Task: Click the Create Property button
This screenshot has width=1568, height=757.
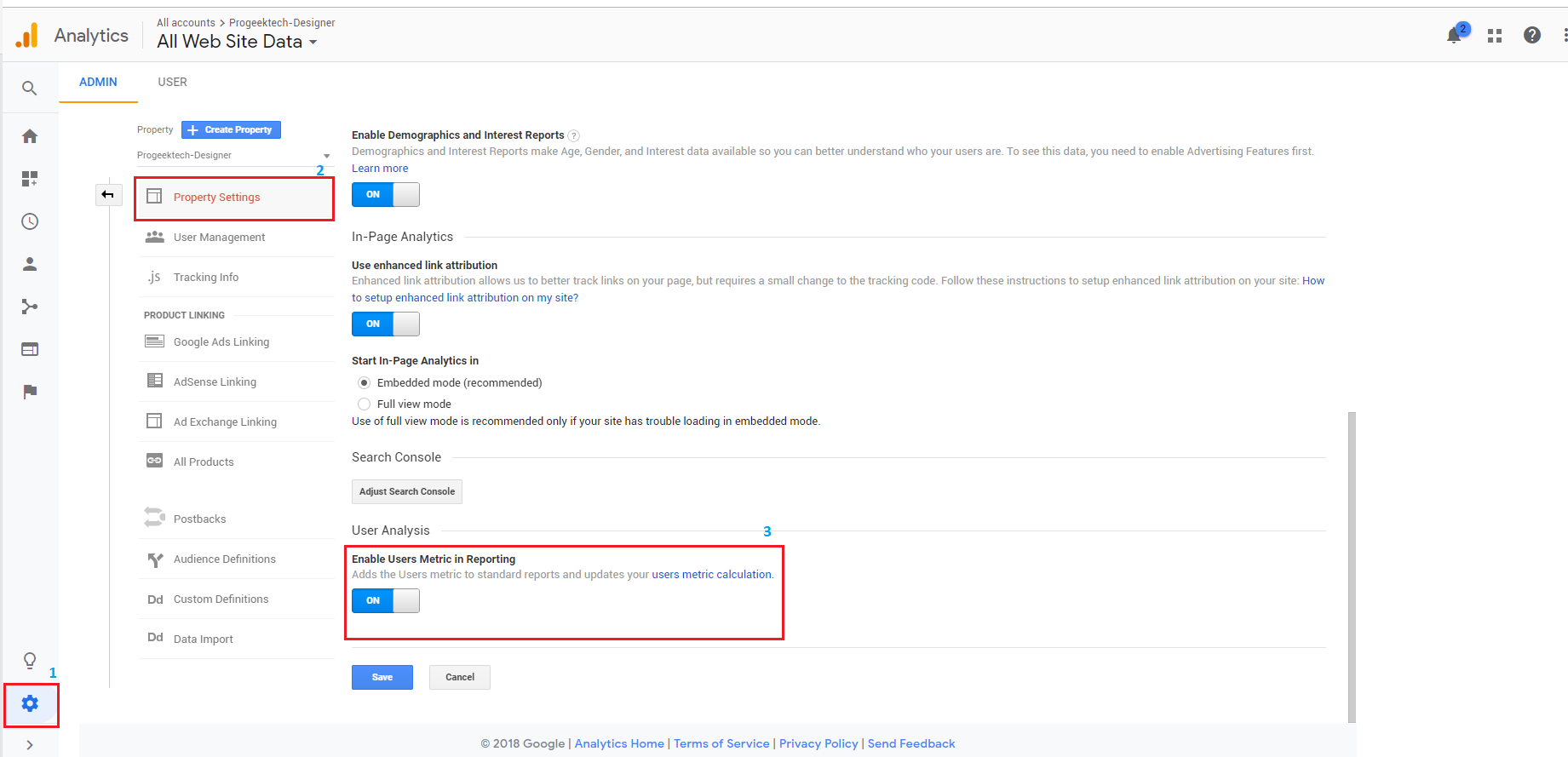Action: [x=231, y=129]
